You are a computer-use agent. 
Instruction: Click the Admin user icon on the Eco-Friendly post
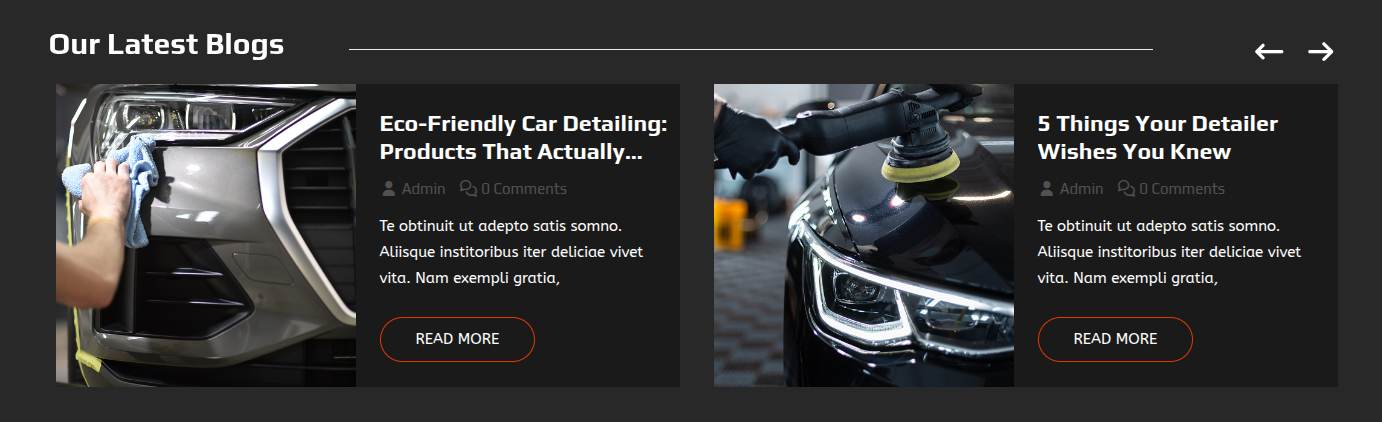389,188
